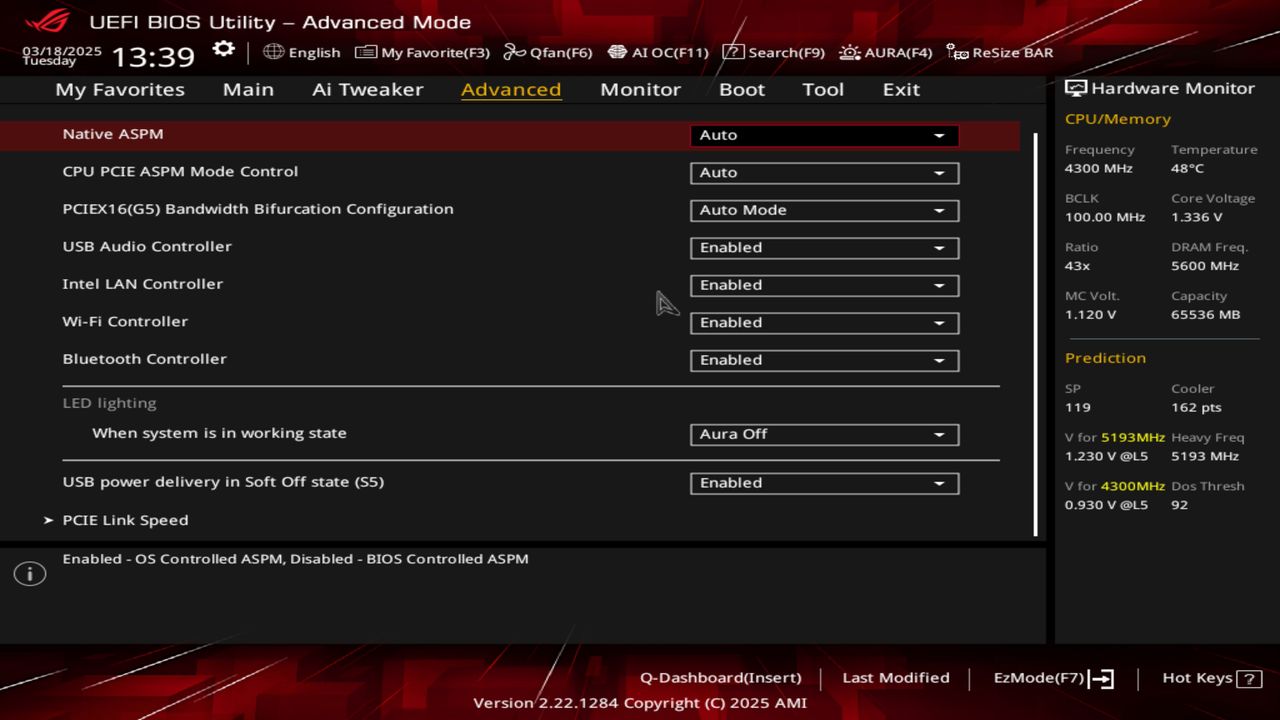Launch Qfan(F6) control
This screenshot has width=1280, height=720.
[x=548, y=52]
